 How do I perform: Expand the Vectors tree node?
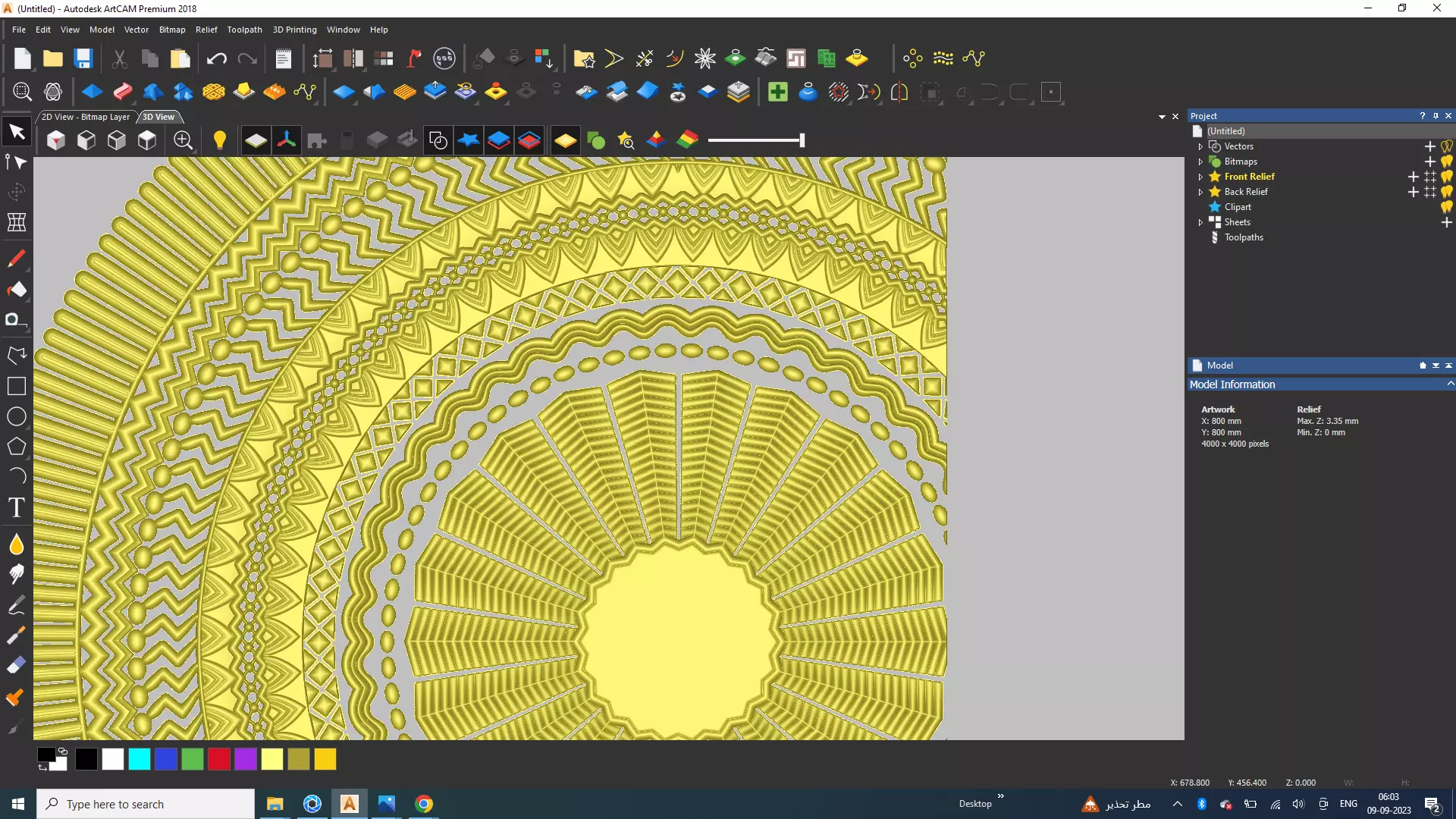coord(1200,146)
